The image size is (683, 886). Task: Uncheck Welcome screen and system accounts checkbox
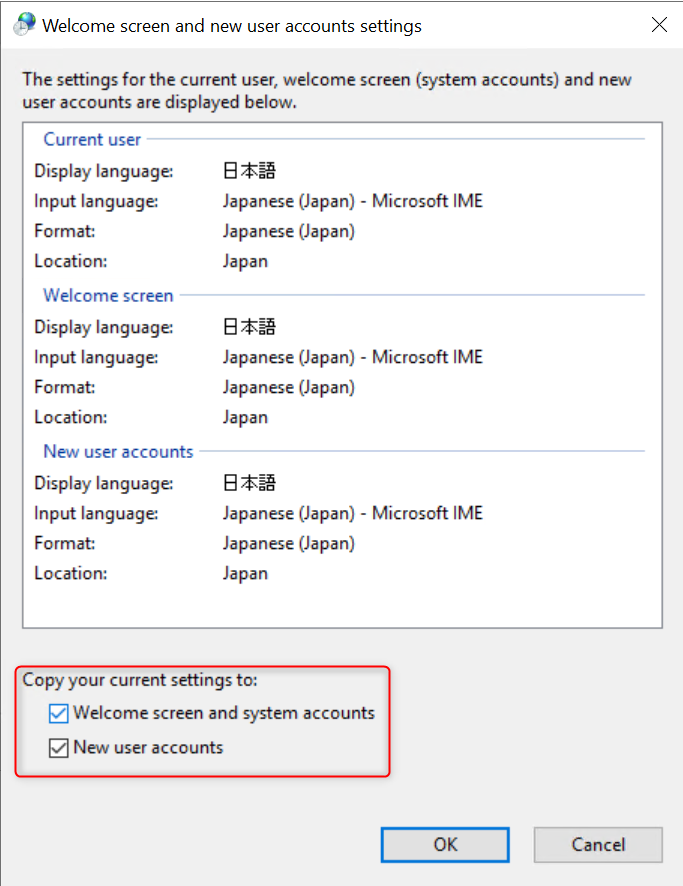(59, 713)
